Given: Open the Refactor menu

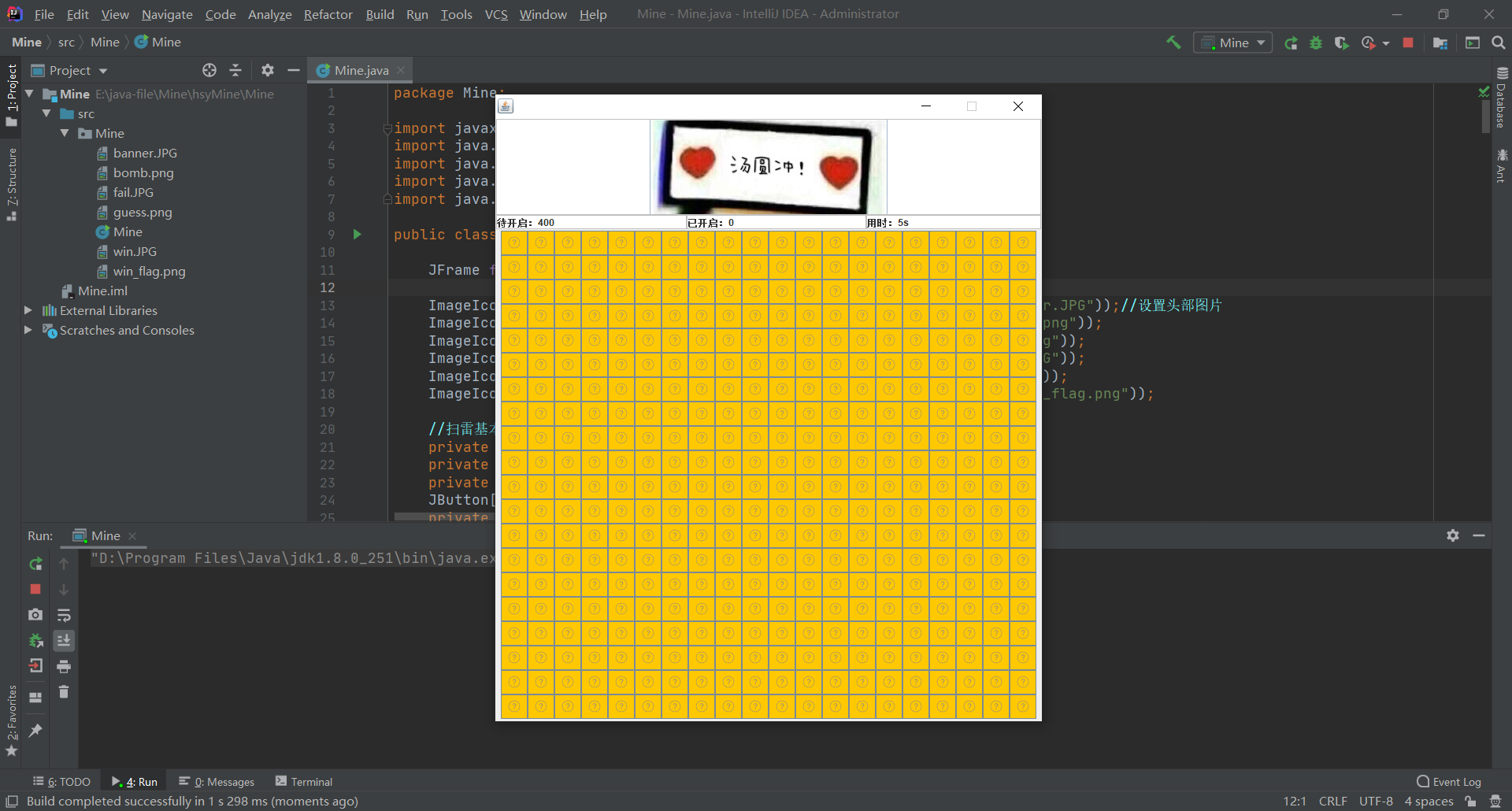Looking at the screenshot, I should (x=328, y=14).
